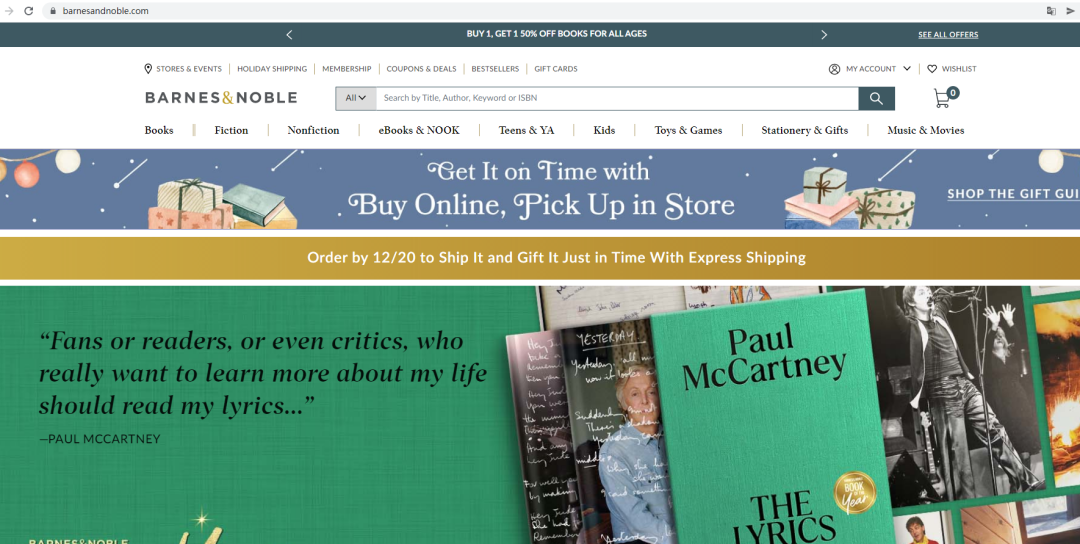Open the Toys & Games menu
The width and height of the screenshot is (1080, 544).
tap(688, 130)
